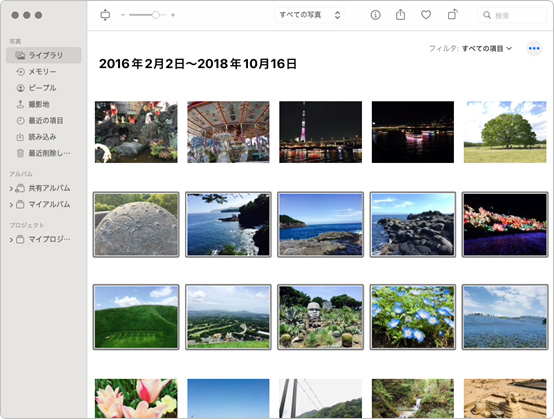Screen dimensions: 554x419
Task: Select the pink tulips photo
Action: (136, 399)
